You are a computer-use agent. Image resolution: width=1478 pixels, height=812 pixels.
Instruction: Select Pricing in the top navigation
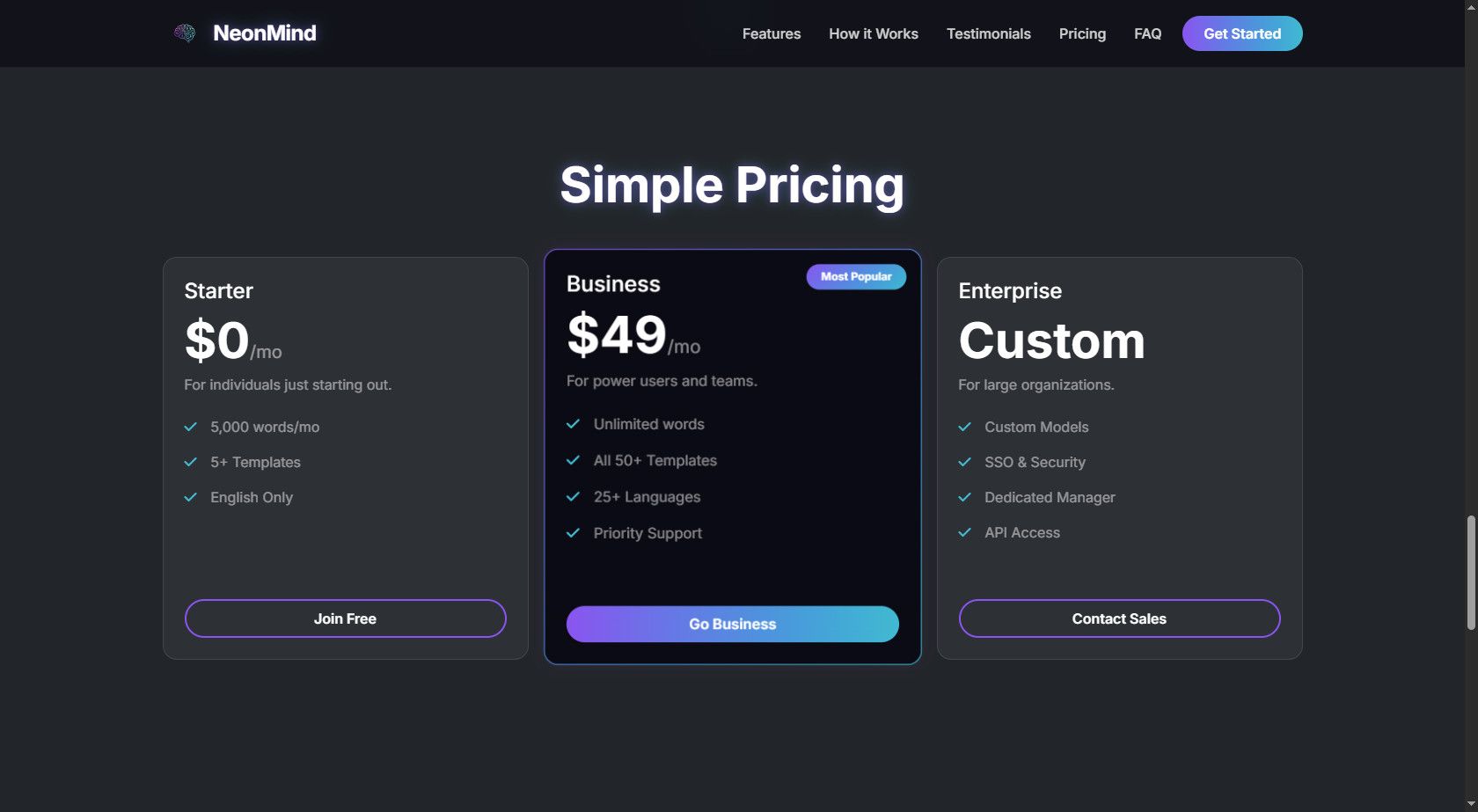1082,33
